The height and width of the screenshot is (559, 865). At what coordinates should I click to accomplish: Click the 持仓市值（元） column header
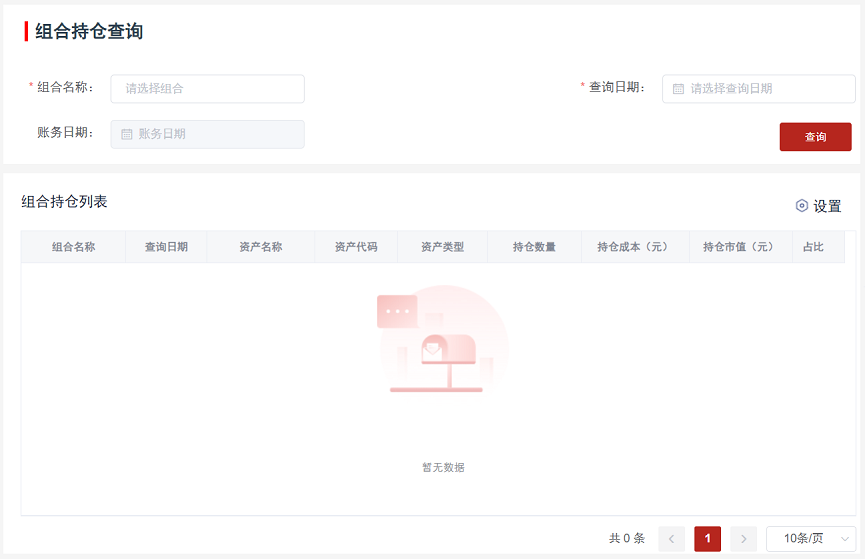click(739, 247)
